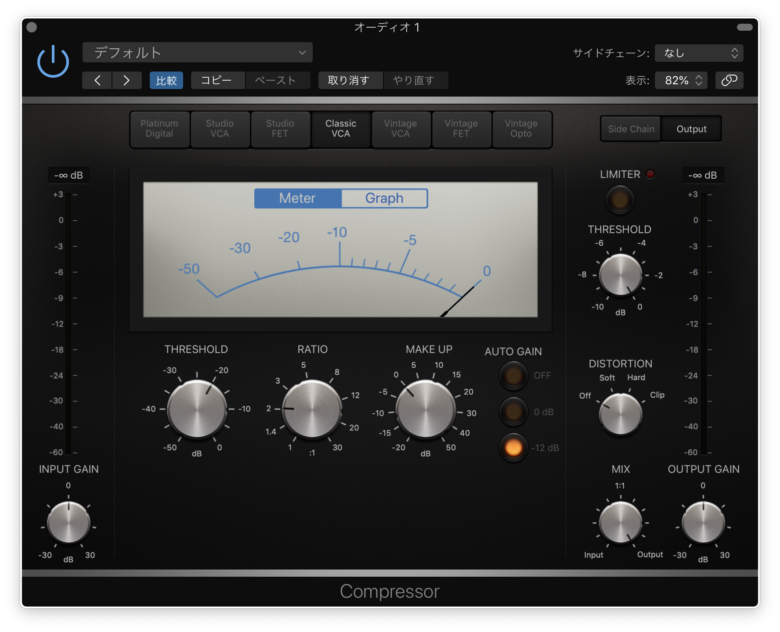This screenshot has width=780, height=632.
Task: Click the gain reduction VU meter display
Action: [x=340, y=249]
